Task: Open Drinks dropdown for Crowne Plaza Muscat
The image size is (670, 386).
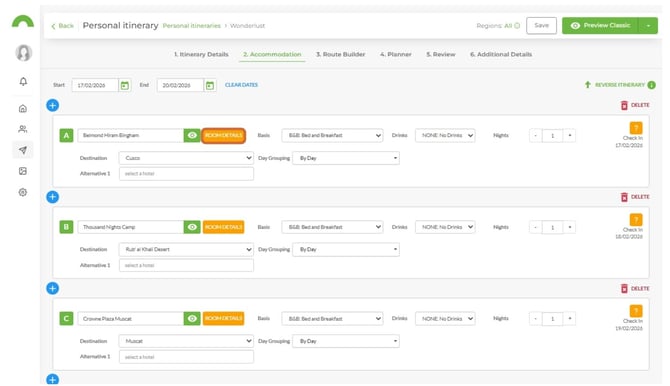Action: click(445, 318)
